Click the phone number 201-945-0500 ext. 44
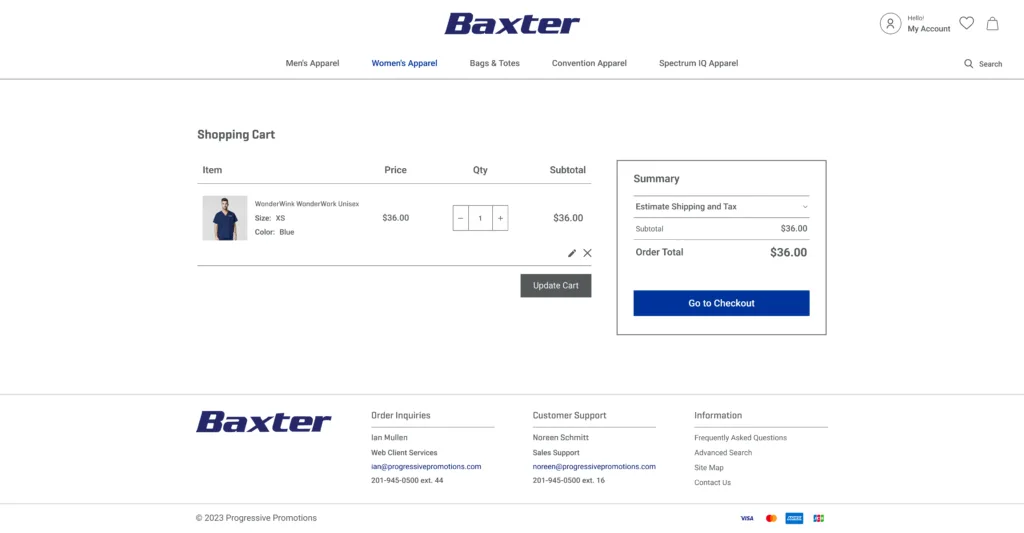Viewport: 1024px width, 533px height. [407, 480]
